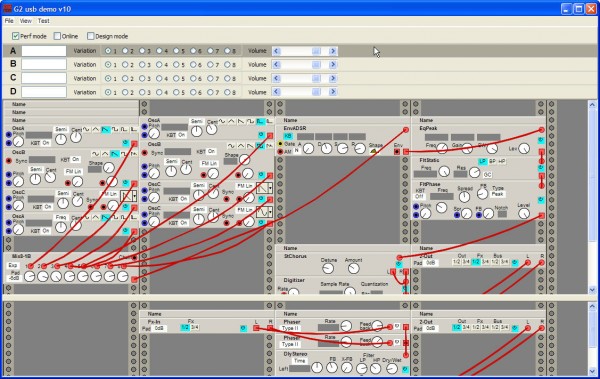Select variation 2 for slot C

125,78
